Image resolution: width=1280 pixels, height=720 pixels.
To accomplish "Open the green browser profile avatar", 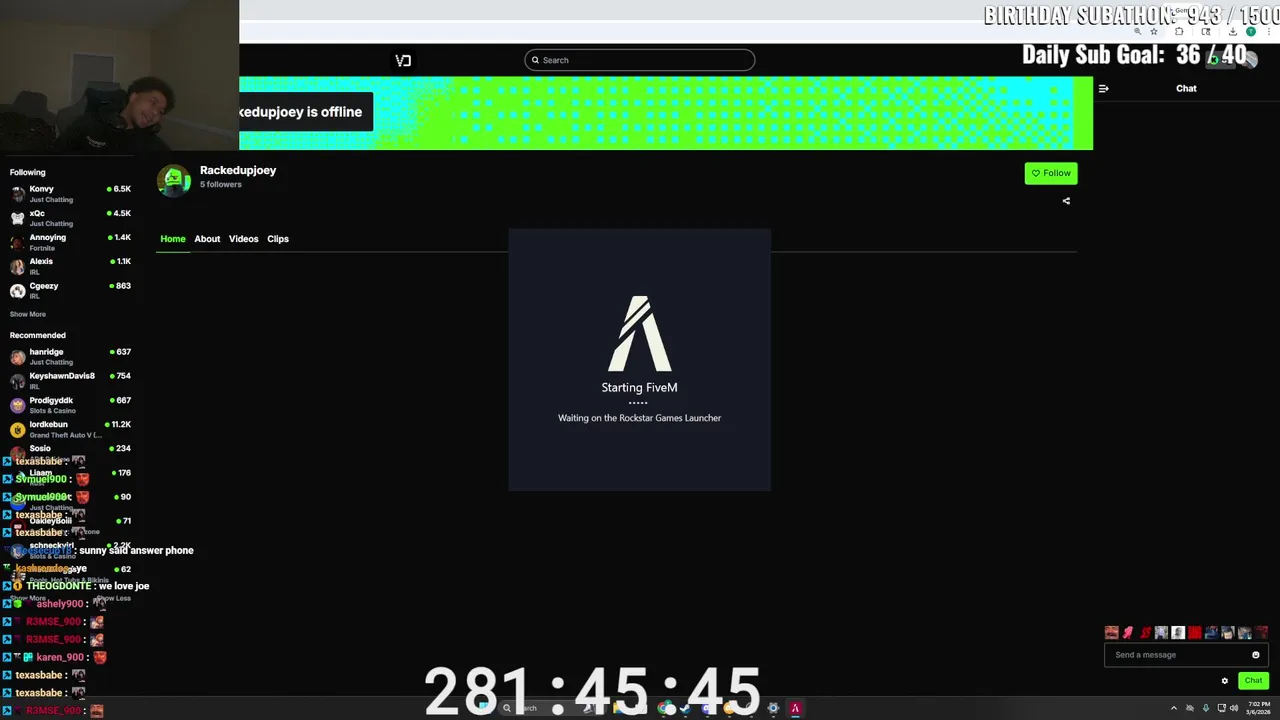I will 1251,31.
